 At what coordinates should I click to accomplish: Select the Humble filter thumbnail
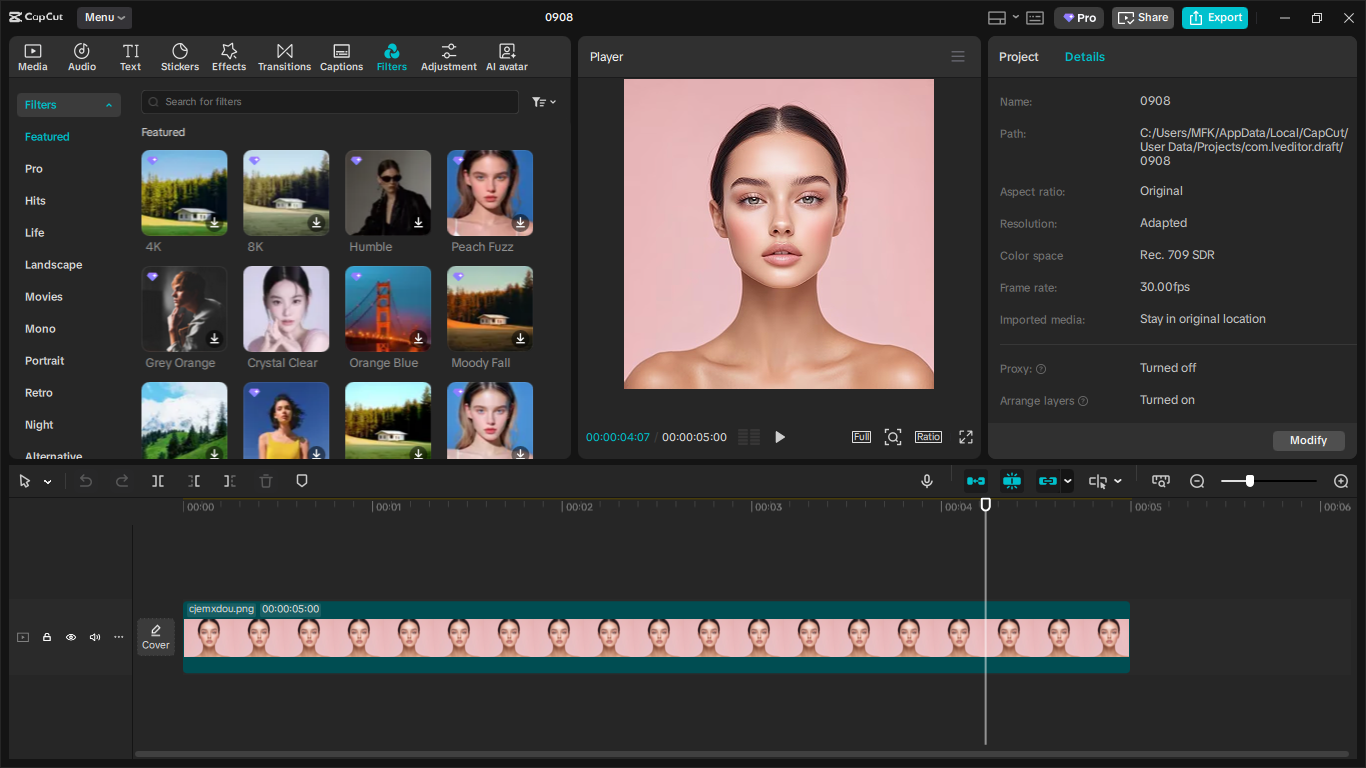[x=388, y=193]
